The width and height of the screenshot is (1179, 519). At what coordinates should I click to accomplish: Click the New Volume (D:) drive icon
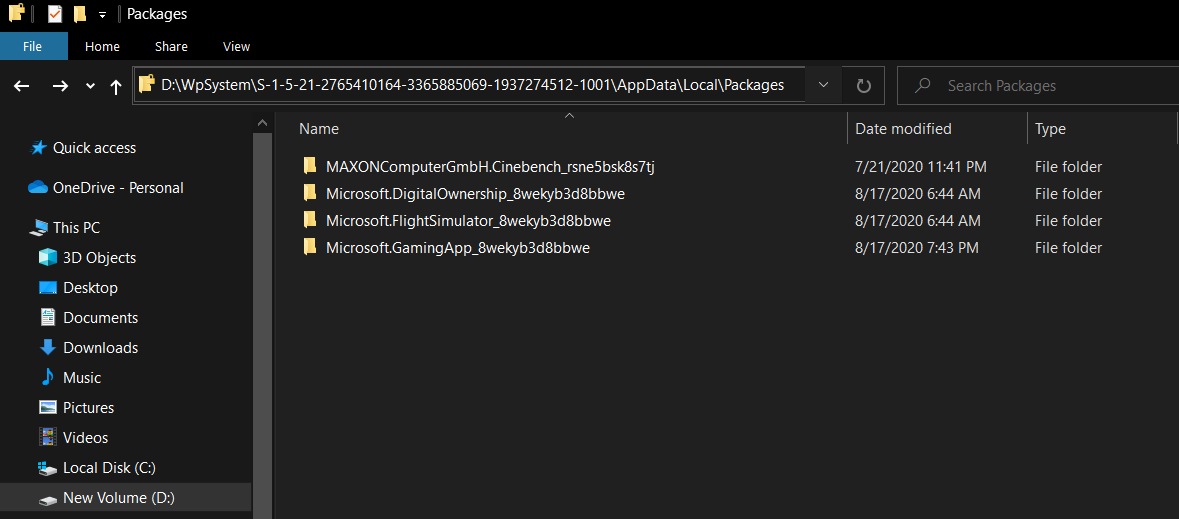click(48, 499)
